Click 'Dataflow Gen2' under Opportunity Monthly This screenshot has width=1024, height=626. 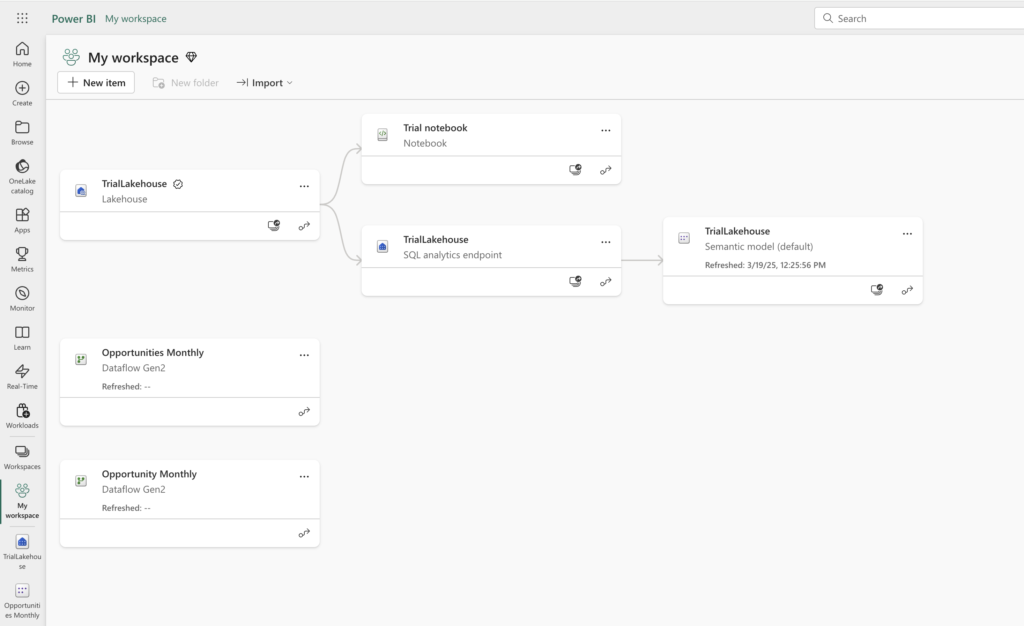click(134, 489)
